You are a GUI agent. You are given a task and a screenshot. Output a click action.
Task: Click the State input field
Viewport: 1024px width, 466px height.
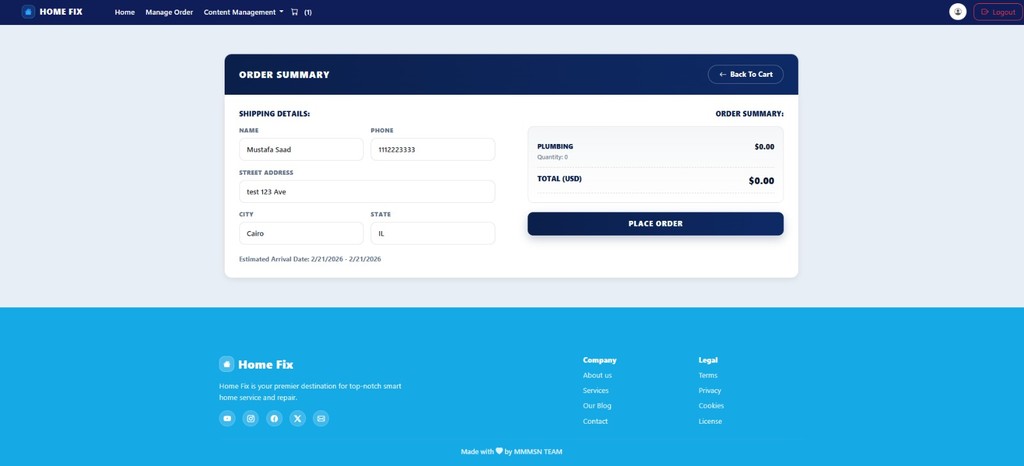coord(432,234)
